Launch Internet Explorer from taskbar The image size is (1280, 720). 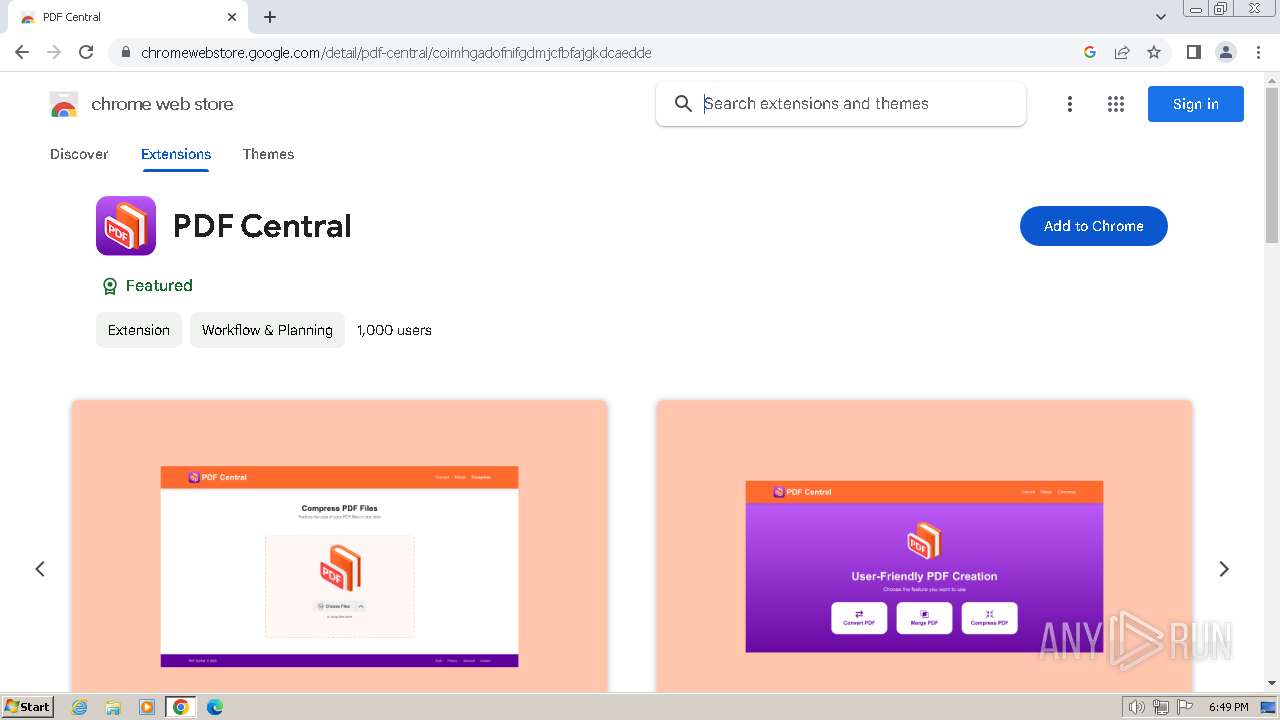80,707
